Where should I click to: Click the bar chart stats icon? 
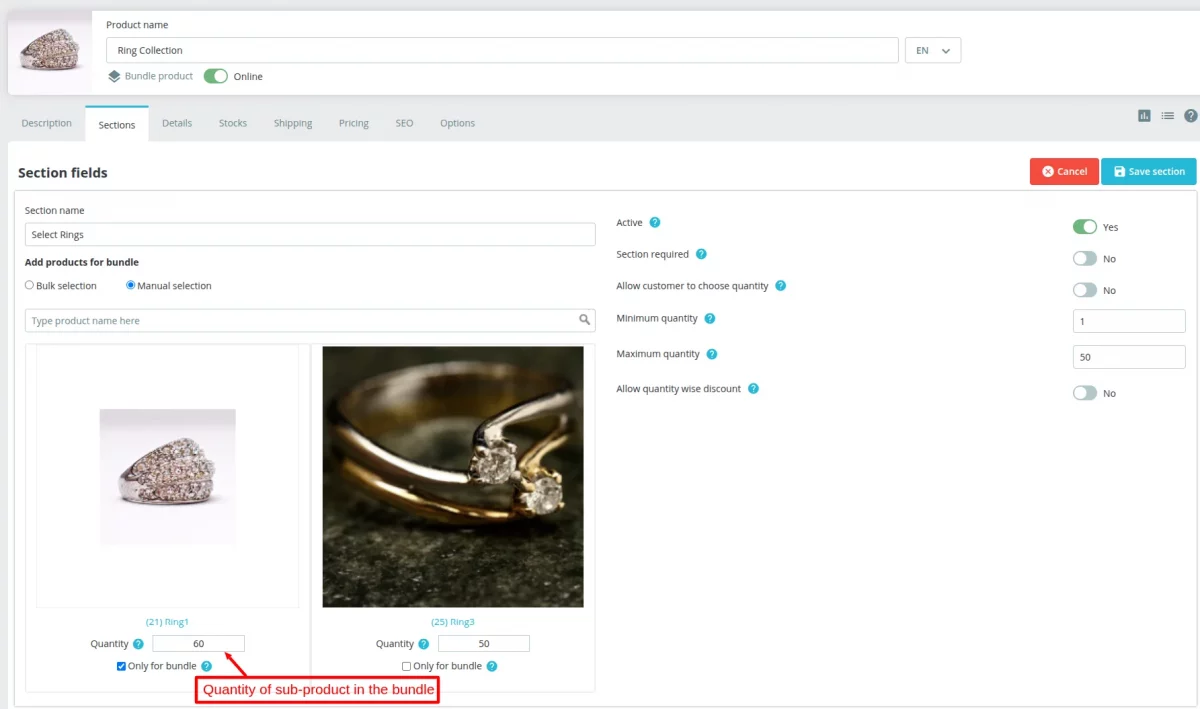point(1144,116)
